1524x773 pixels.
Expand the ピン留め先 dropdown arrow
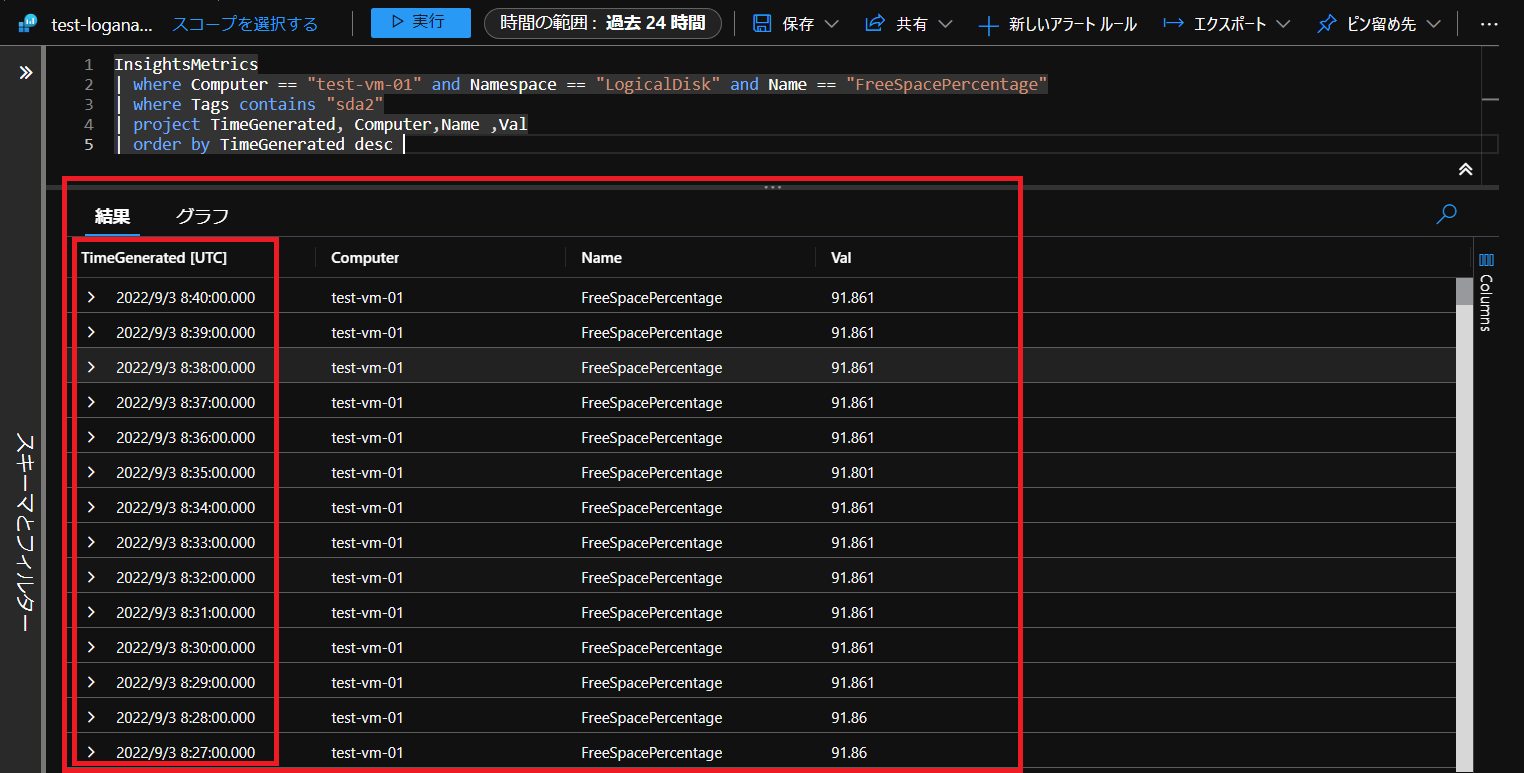click(1433, 24)
